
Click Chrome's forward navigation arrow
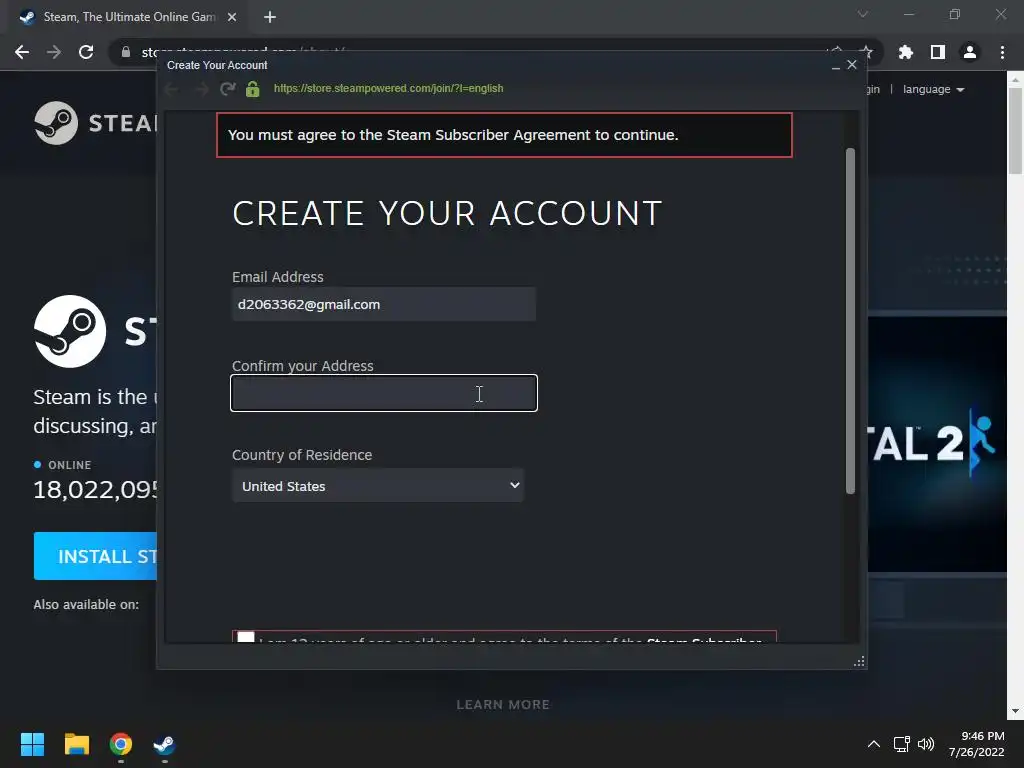[54, 52]
